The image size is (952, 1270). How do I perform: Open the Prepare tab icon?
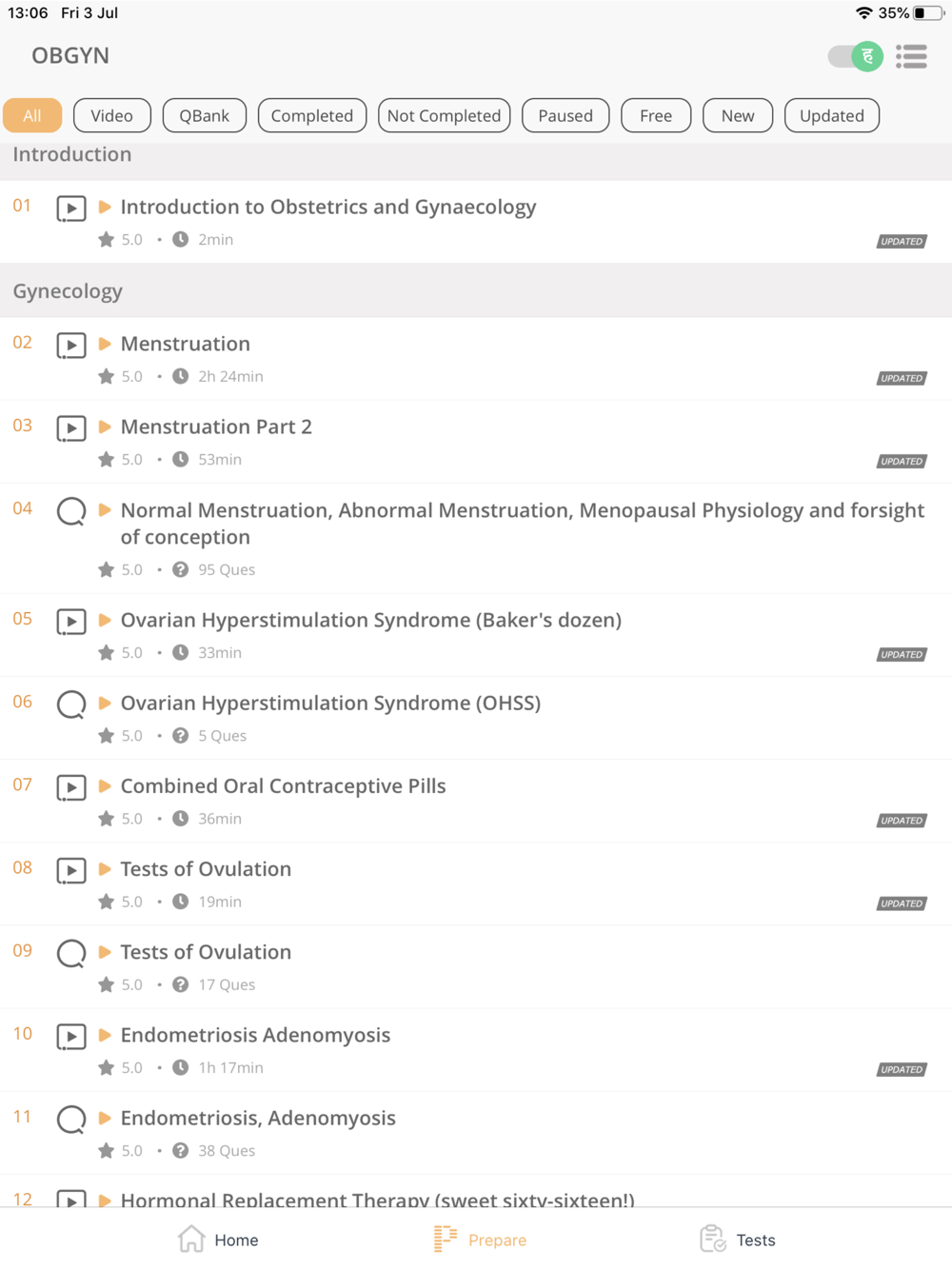(x=445, y=1239)
